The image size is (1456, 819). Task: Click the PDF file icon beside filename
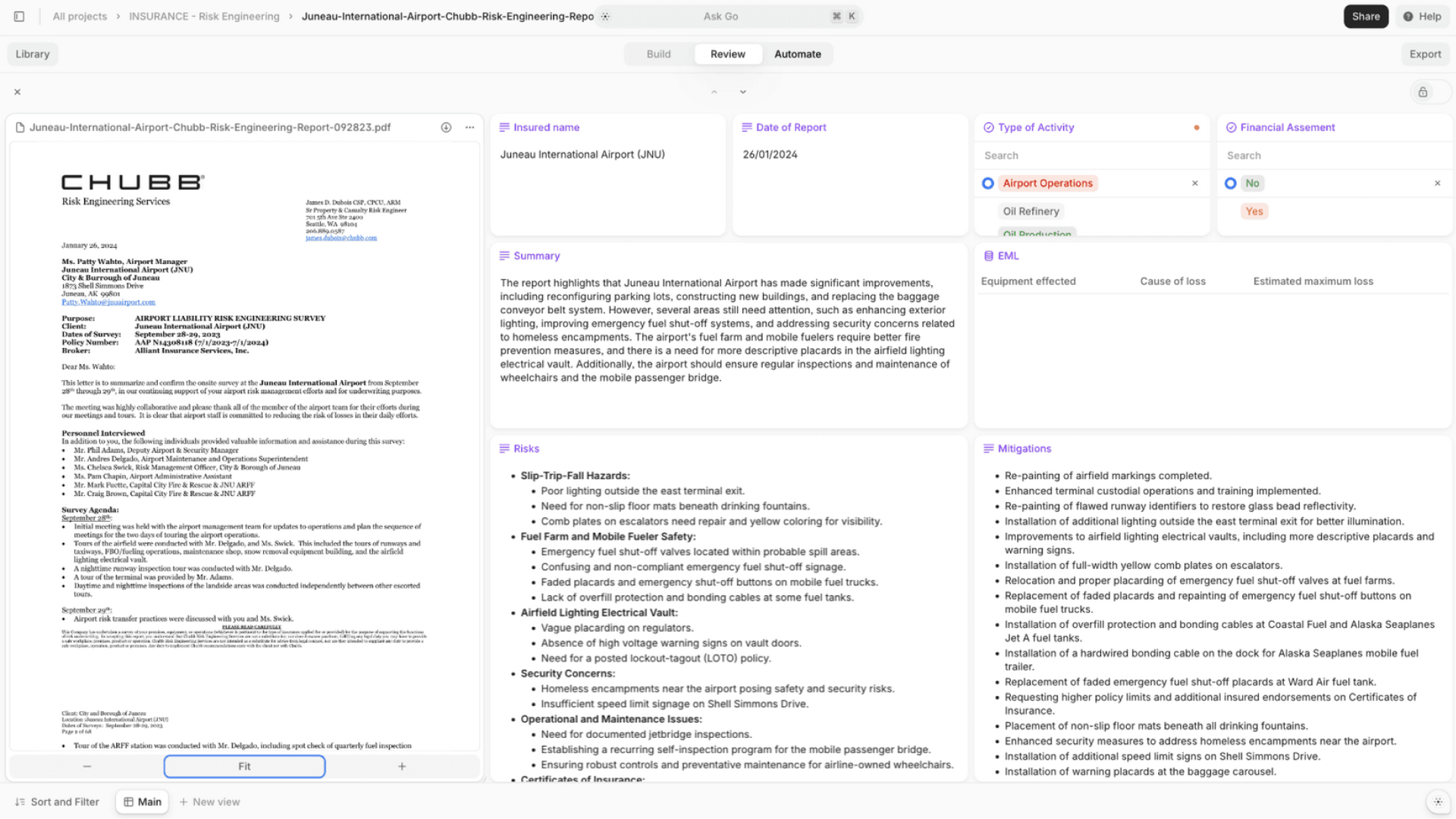coord(20,127)
